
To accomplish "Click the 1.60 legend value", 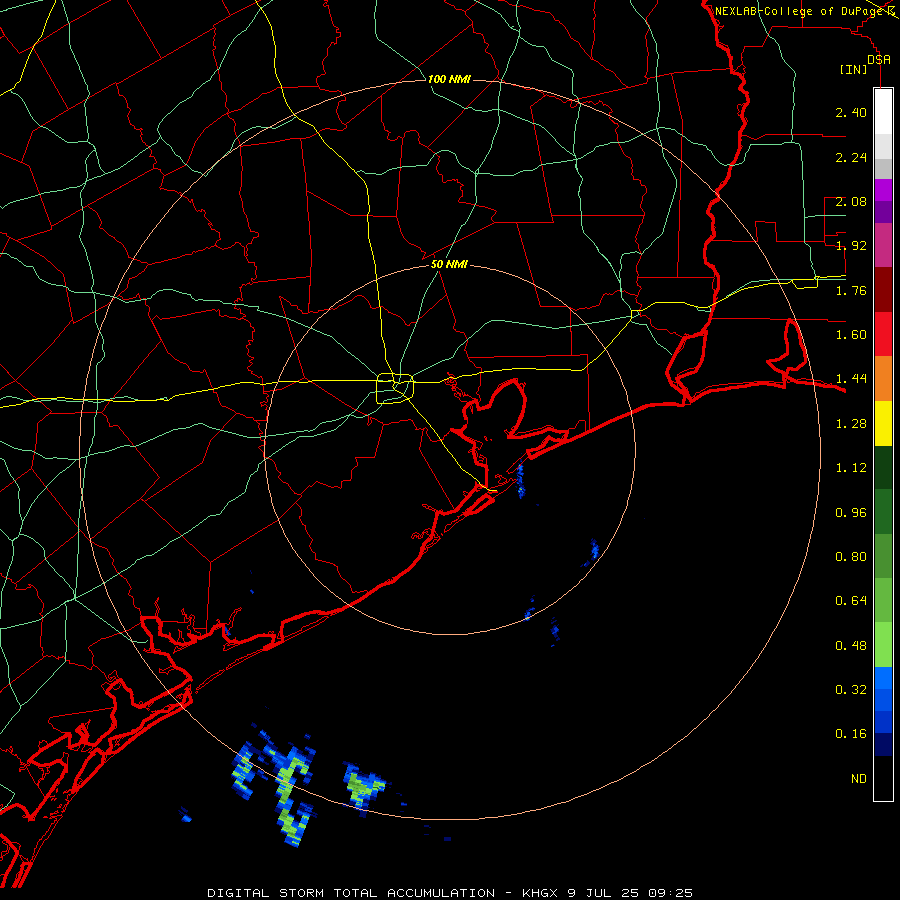I will pyautogui.click(x=851, y=335).
